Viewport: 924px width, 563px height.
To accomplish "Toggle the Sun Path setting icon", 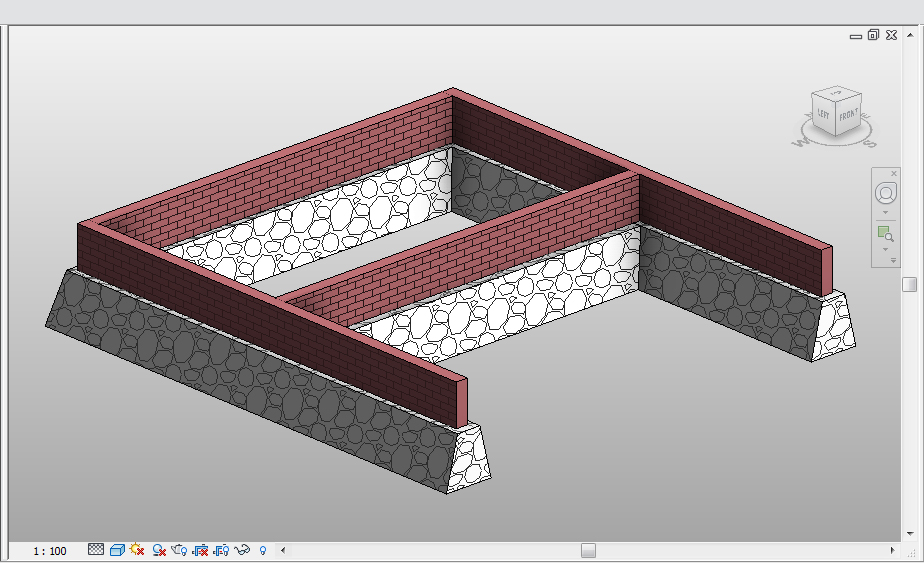I will (137, 549).
